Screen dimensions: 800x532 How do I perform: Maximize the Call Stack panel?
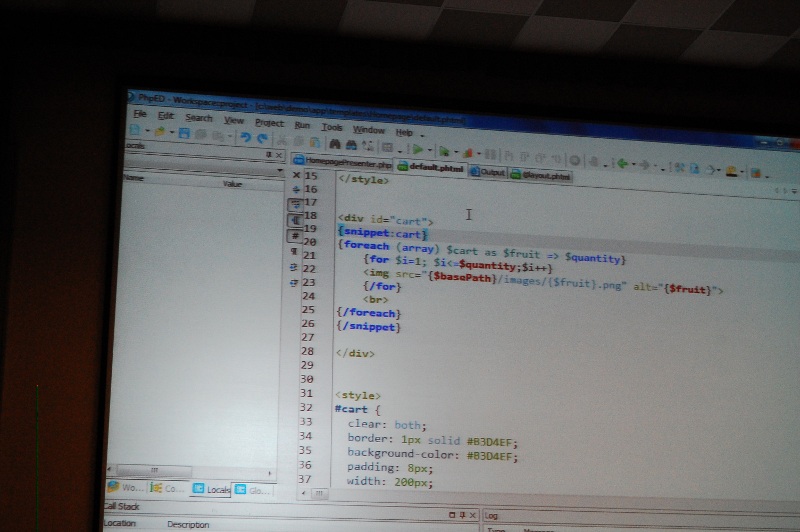coord(452,515)
